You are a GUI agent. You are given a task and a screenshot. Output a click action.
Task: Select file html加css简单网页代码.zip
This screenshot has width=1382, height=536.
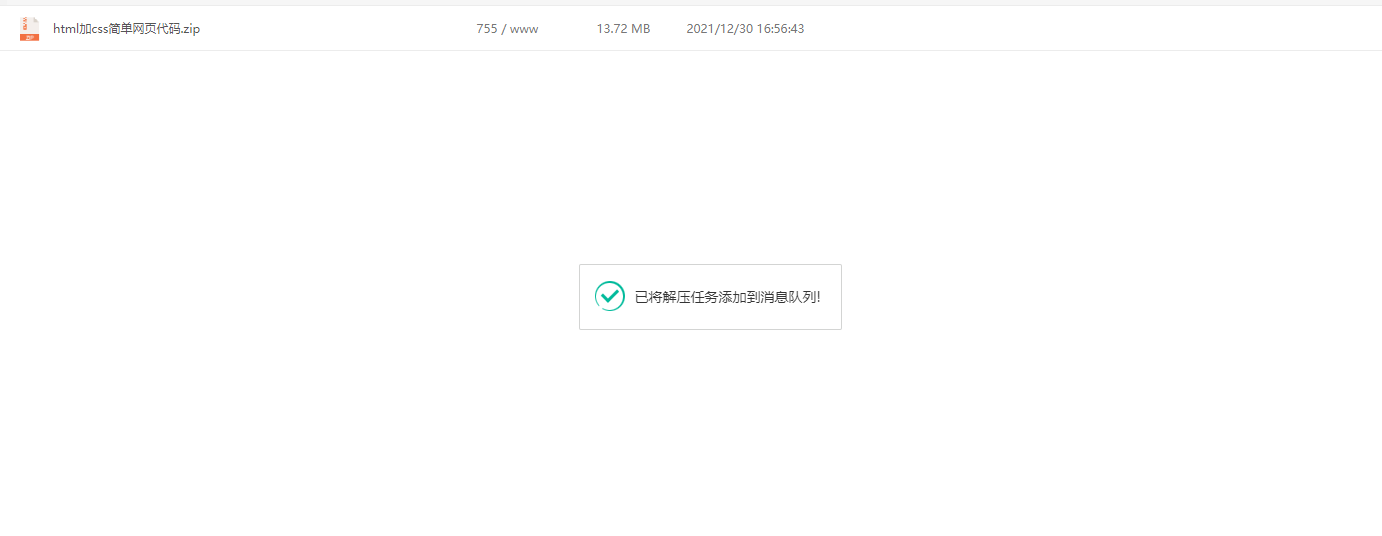click(127, 29)
